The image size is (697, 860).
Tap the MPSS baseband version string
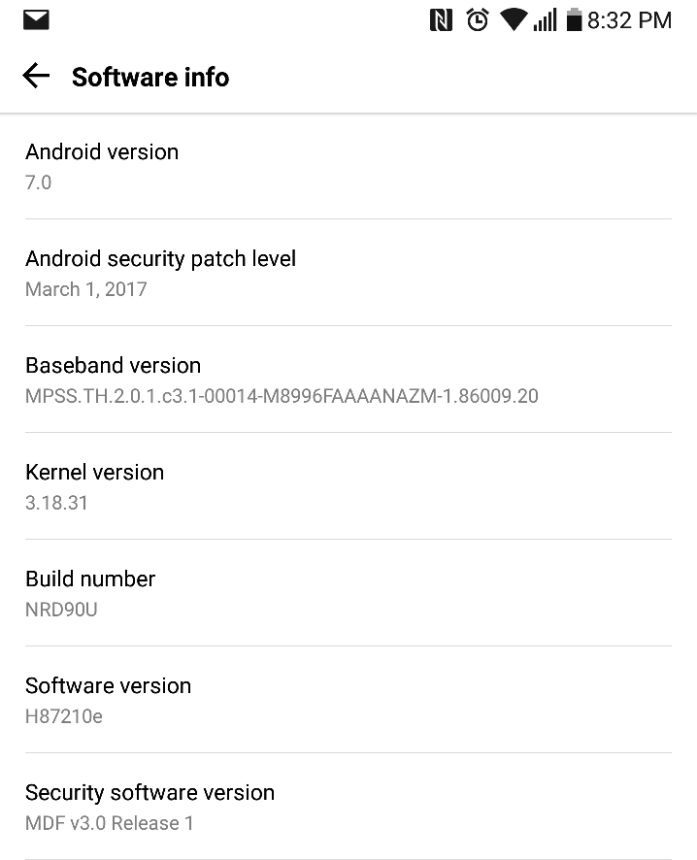coord(282,396)
